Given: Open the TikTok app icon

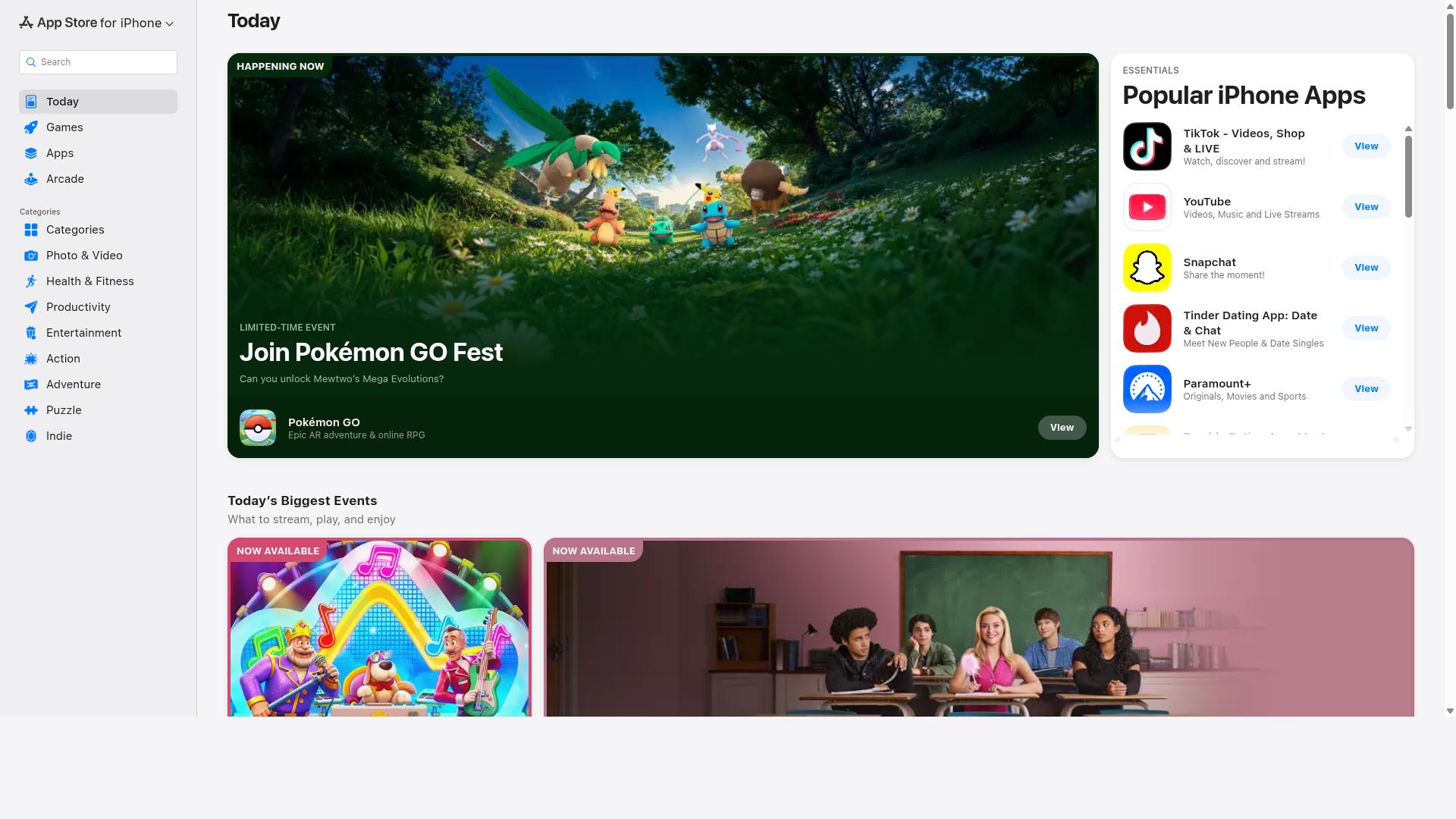Looking at the screenshot, I should pyautogui.click(x=1147, y=146).
